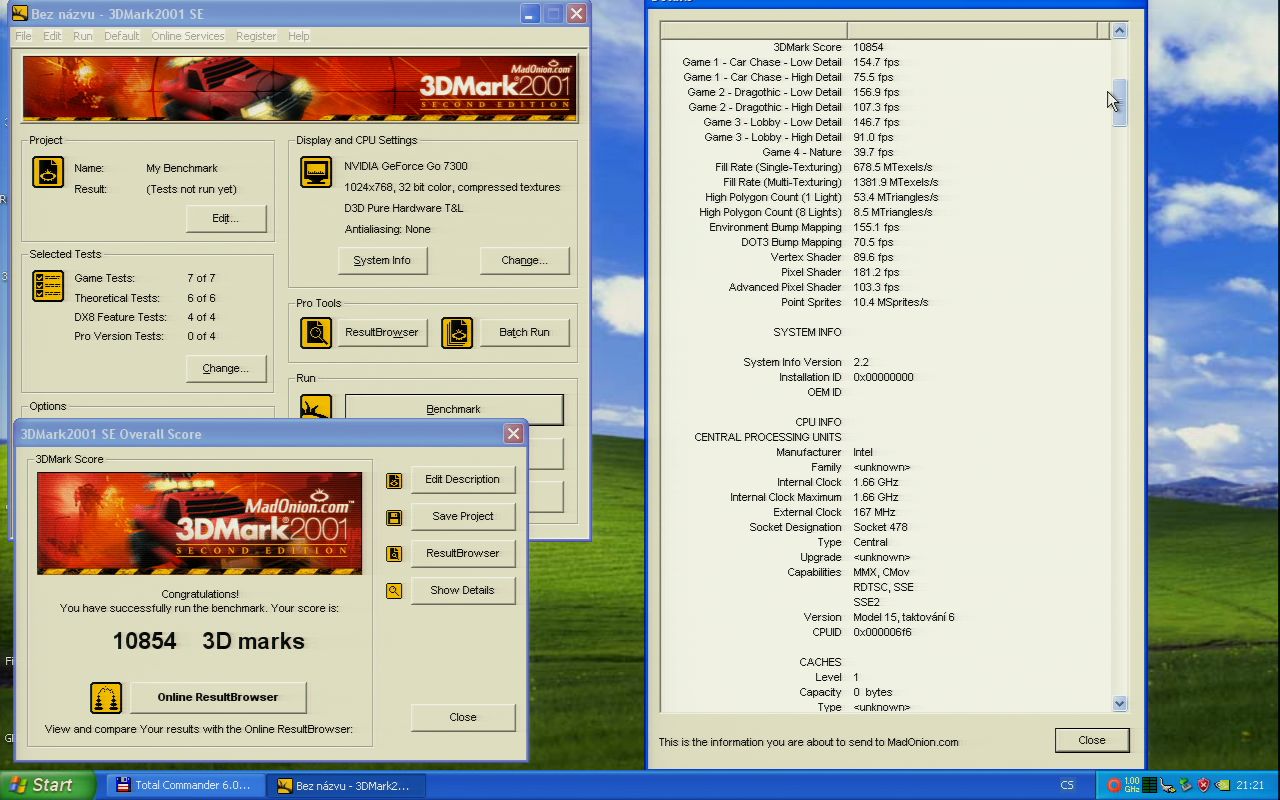Click the 'Game 4 - Nature' row label
This screenshot has width=1280, height=800.
pos(802,152)
